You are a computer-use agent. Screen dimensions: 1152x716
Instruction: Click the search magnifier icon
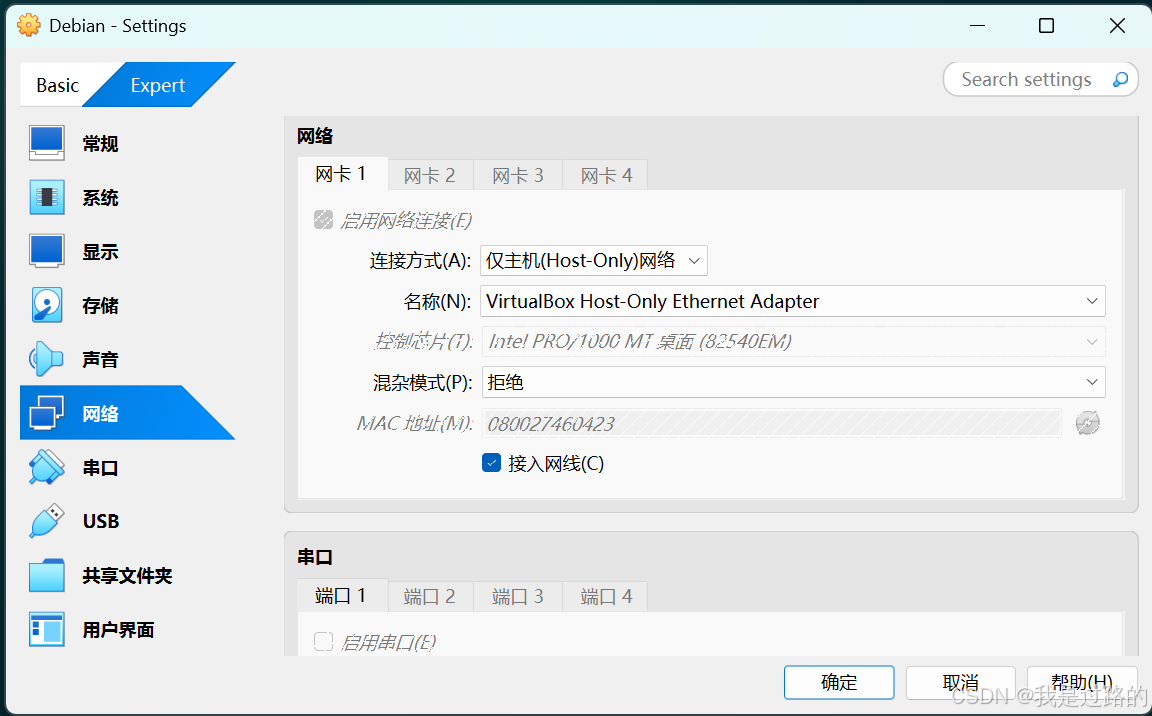pos(1120,79)
